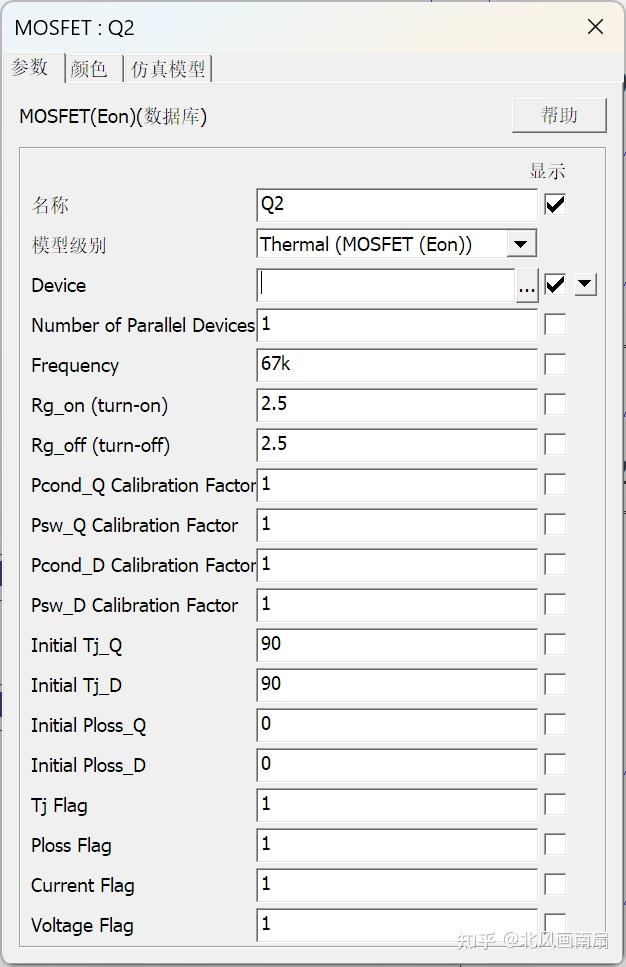Click inside the Device input field
Screen dimensions: 626x967
point(390,285)
